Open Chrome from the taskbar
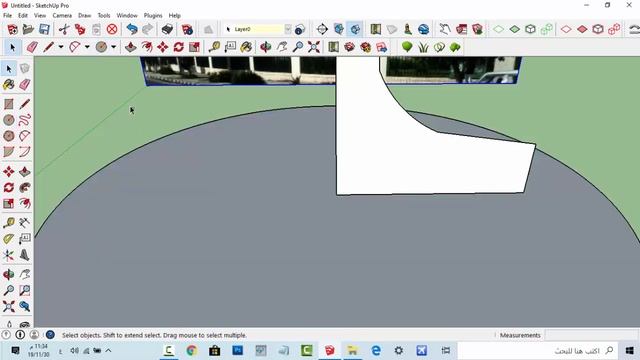The image size is (640, 360). point(192,350)
